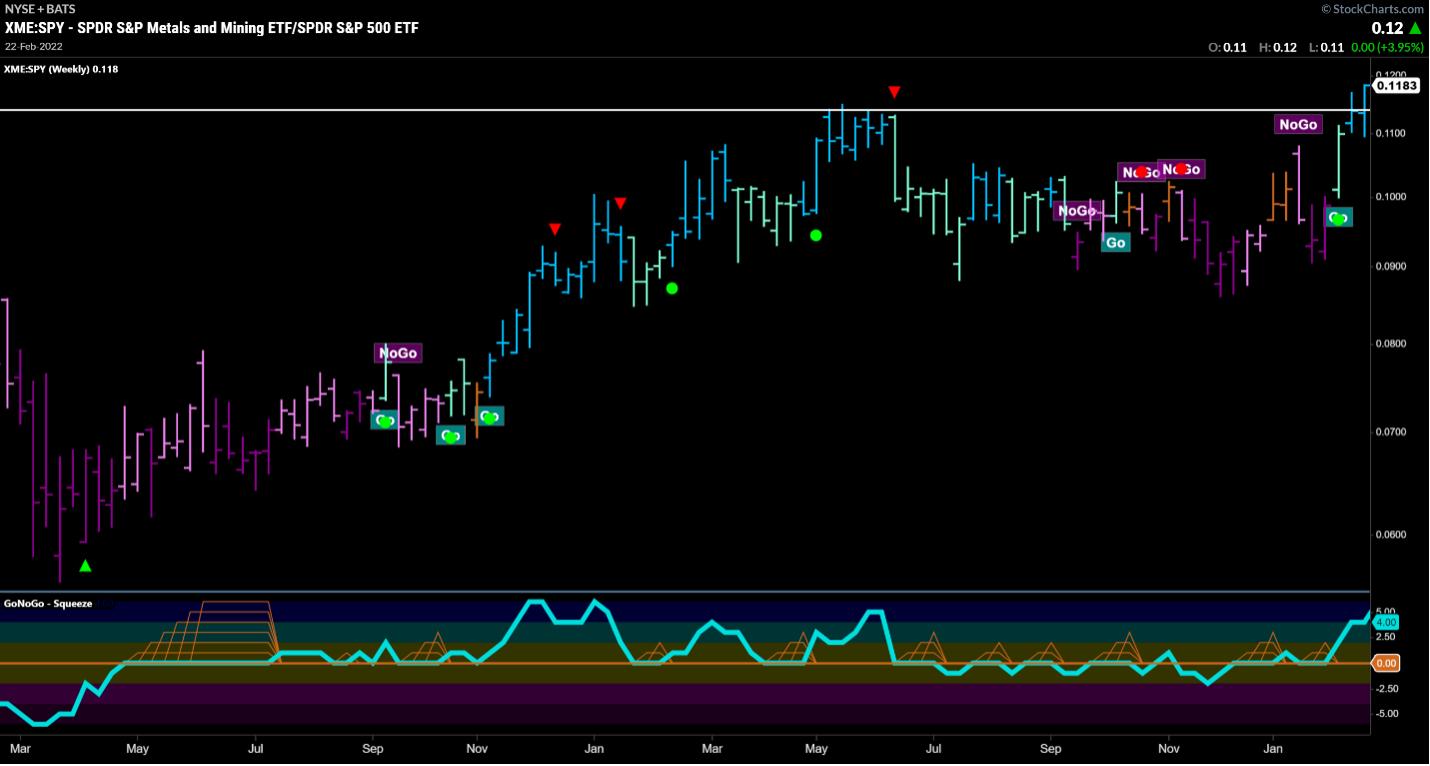
Task: Click the 0.0800 price axis label
Action: (1392, 344)
